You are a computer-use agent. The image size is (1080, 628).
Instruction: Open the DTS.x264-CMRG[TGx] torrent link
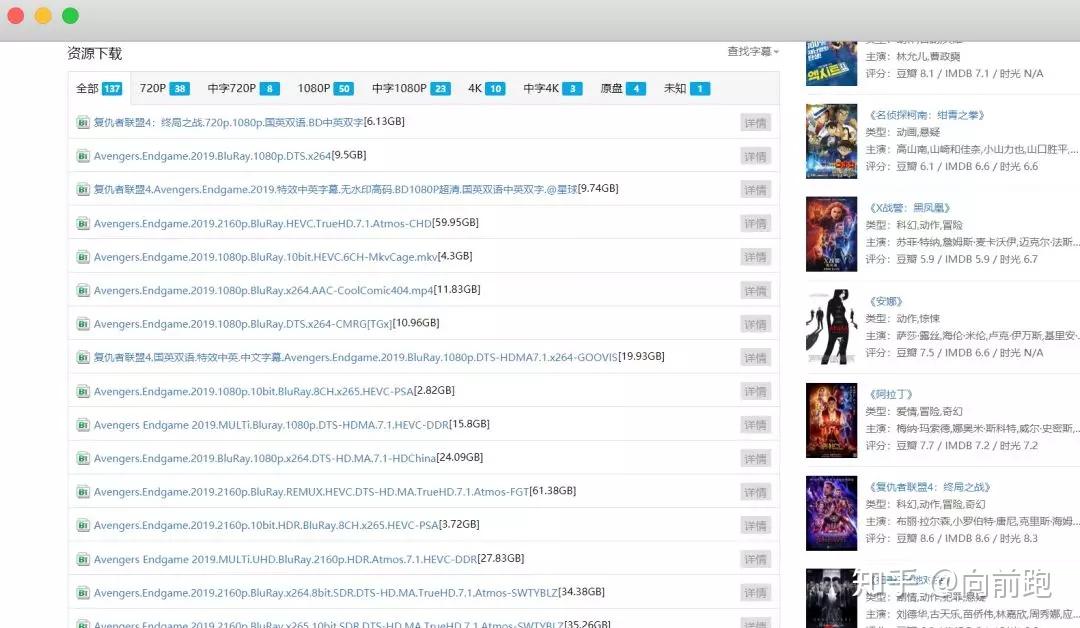coord(243,324)
